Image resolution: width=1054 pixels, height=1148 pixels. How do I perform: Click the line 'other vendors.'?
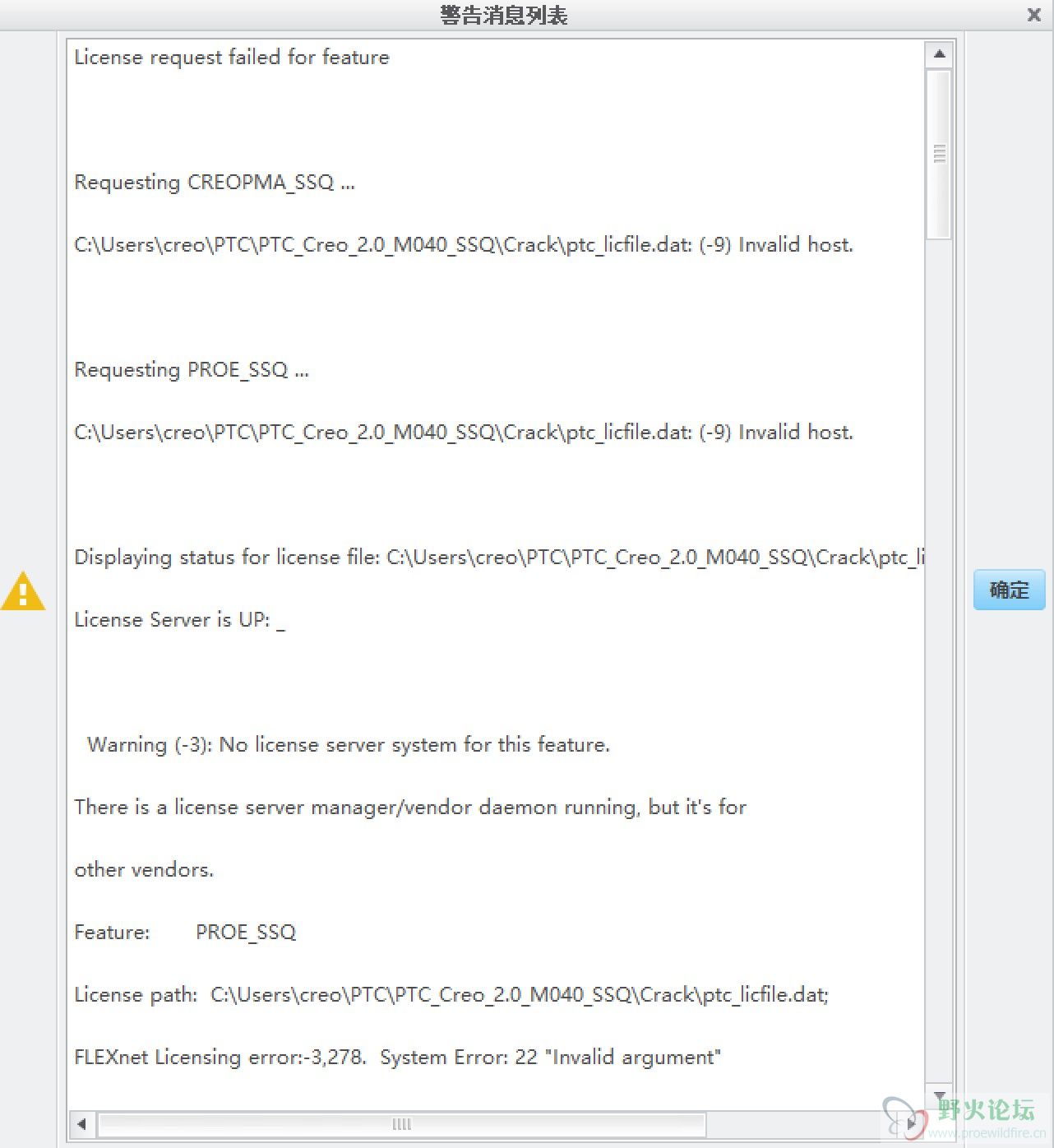click(144, 869)
